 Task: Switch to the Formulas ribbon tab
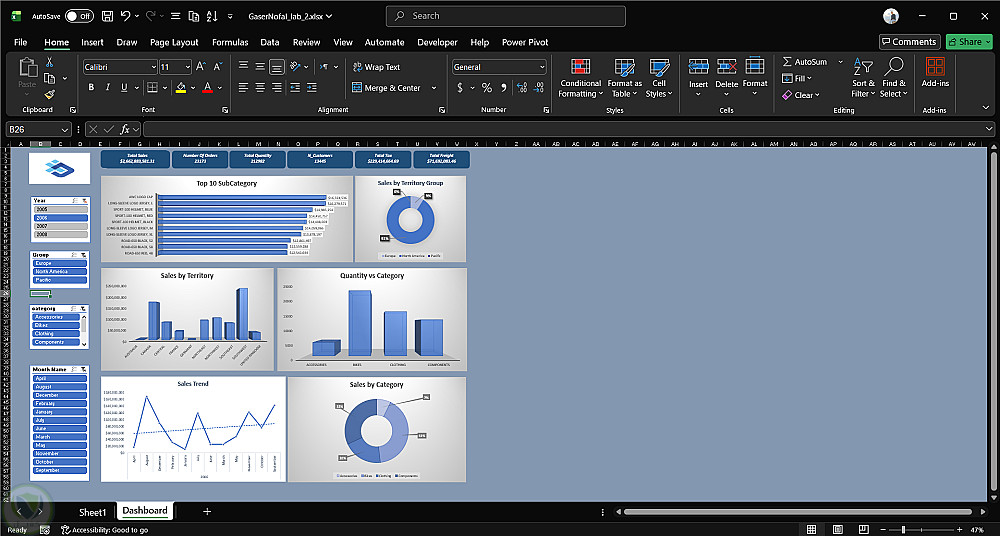point(230,42)
